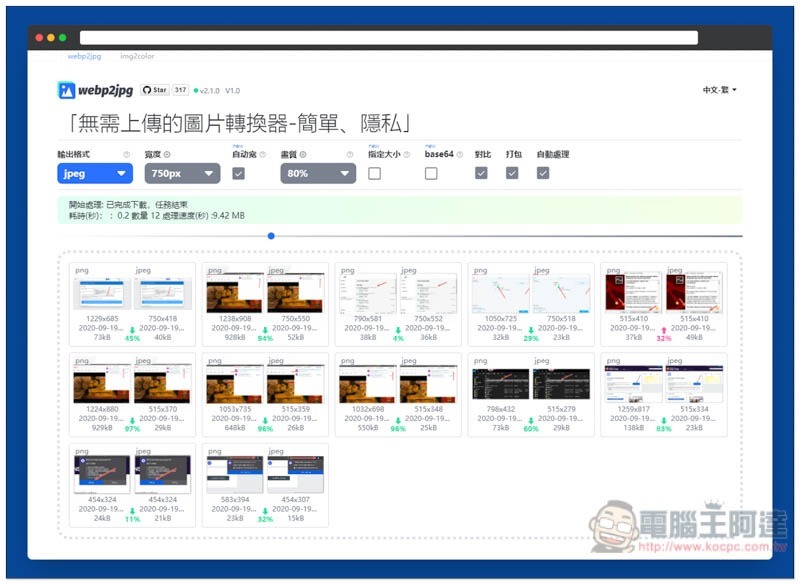
Task: Open the jpeg output format dropdown
Action: pyautogui.click(x=95, y=173)
